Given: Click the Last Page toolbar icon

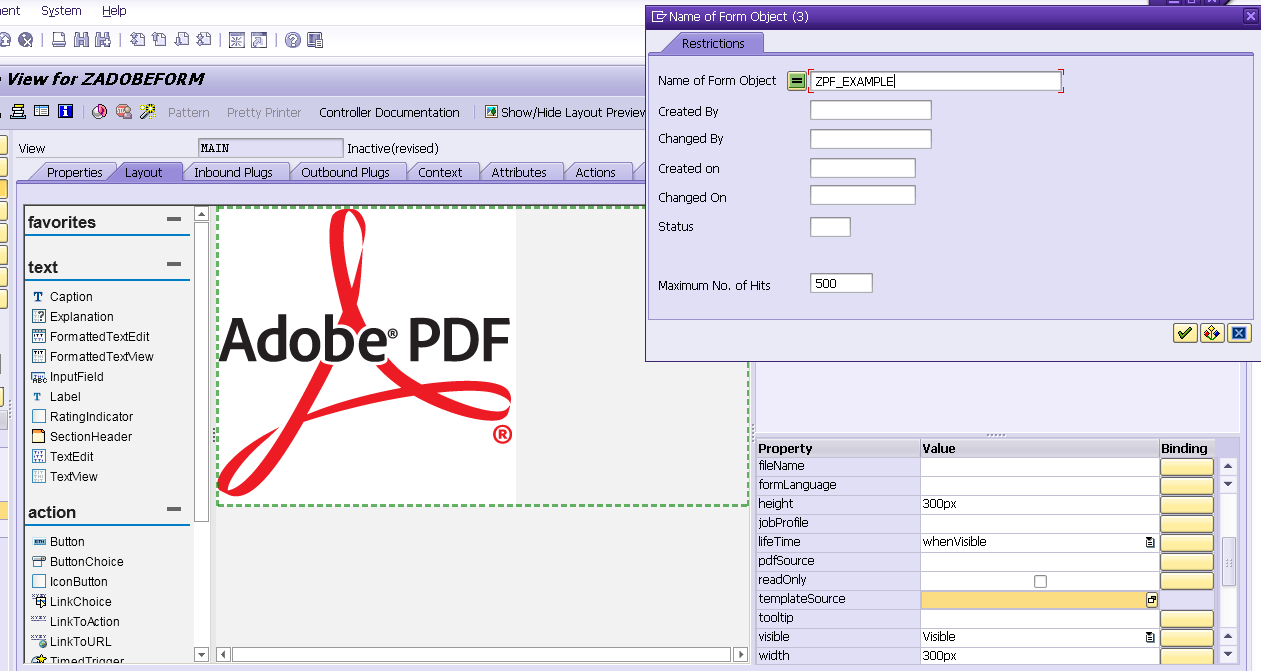Looking at the screenshot, I should click(204, 40).
